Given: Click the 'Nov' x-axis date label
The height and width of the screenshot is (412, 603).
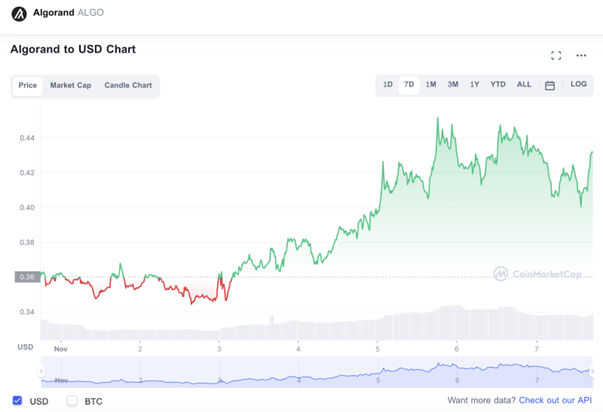Looking at the screenshot, I should click(61, 349).
